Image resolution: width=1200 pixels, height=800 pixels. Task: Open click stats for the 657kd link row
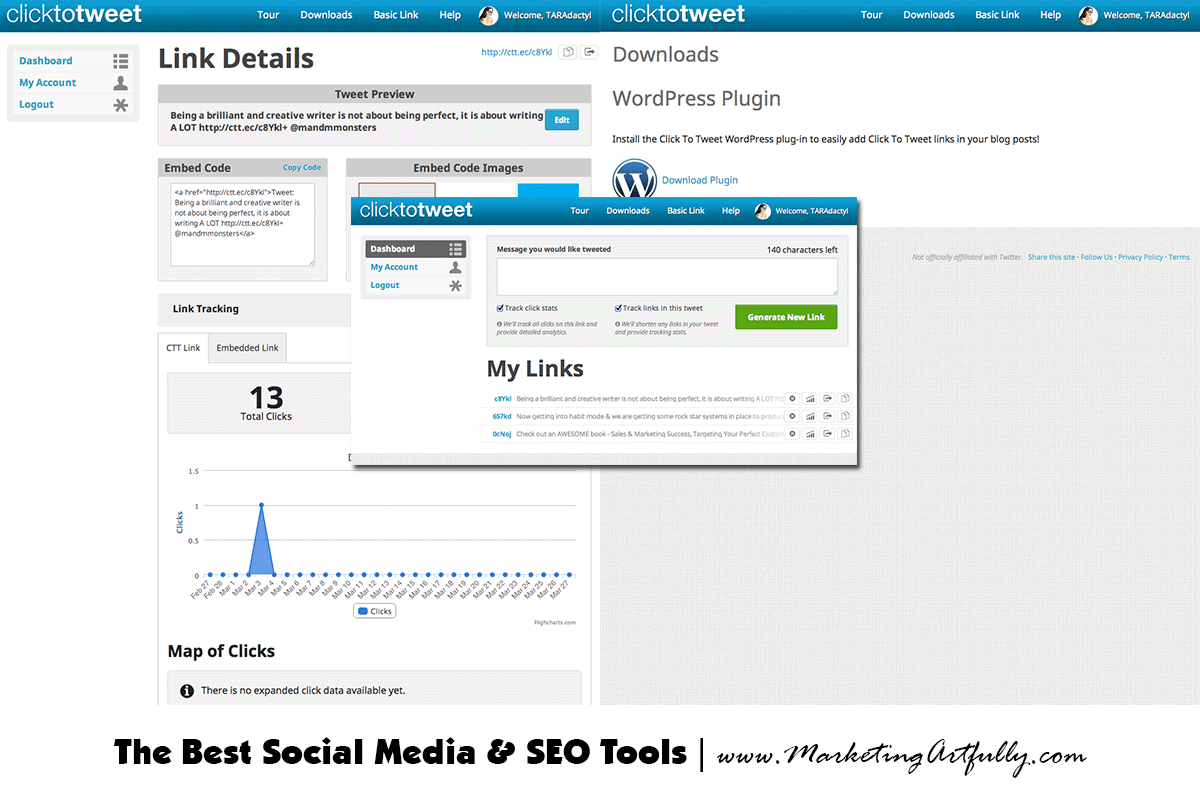coord(811,416)
